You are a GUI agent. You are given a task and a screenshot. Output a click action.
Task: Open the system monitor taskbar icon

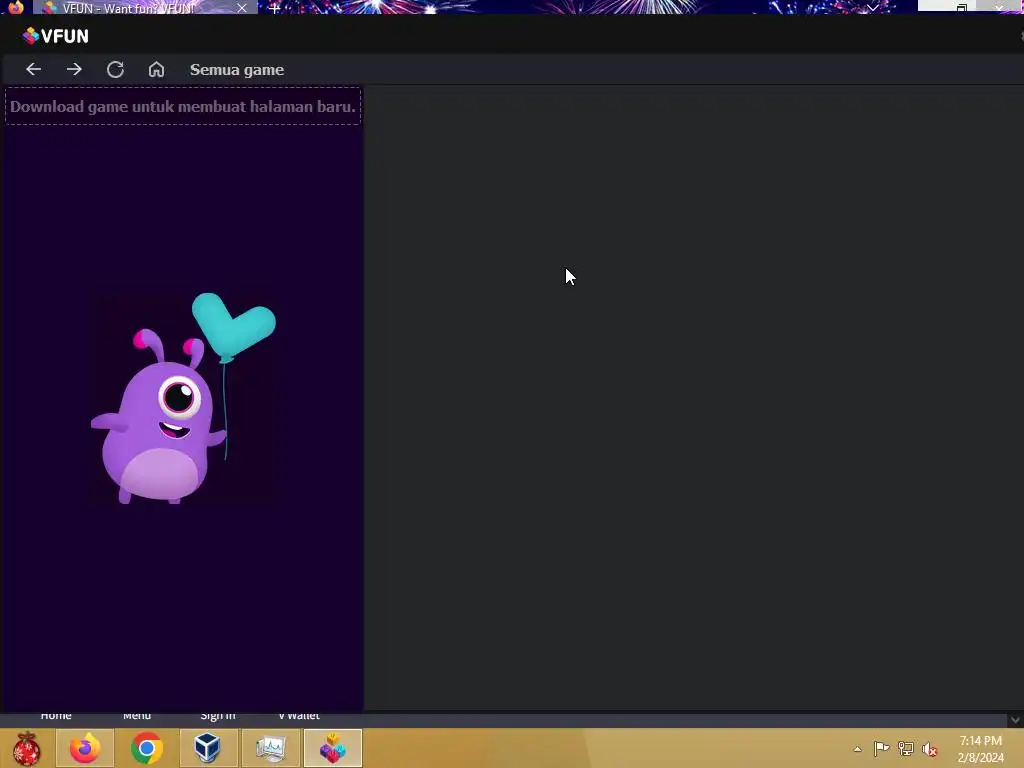(x=270, y=748)
